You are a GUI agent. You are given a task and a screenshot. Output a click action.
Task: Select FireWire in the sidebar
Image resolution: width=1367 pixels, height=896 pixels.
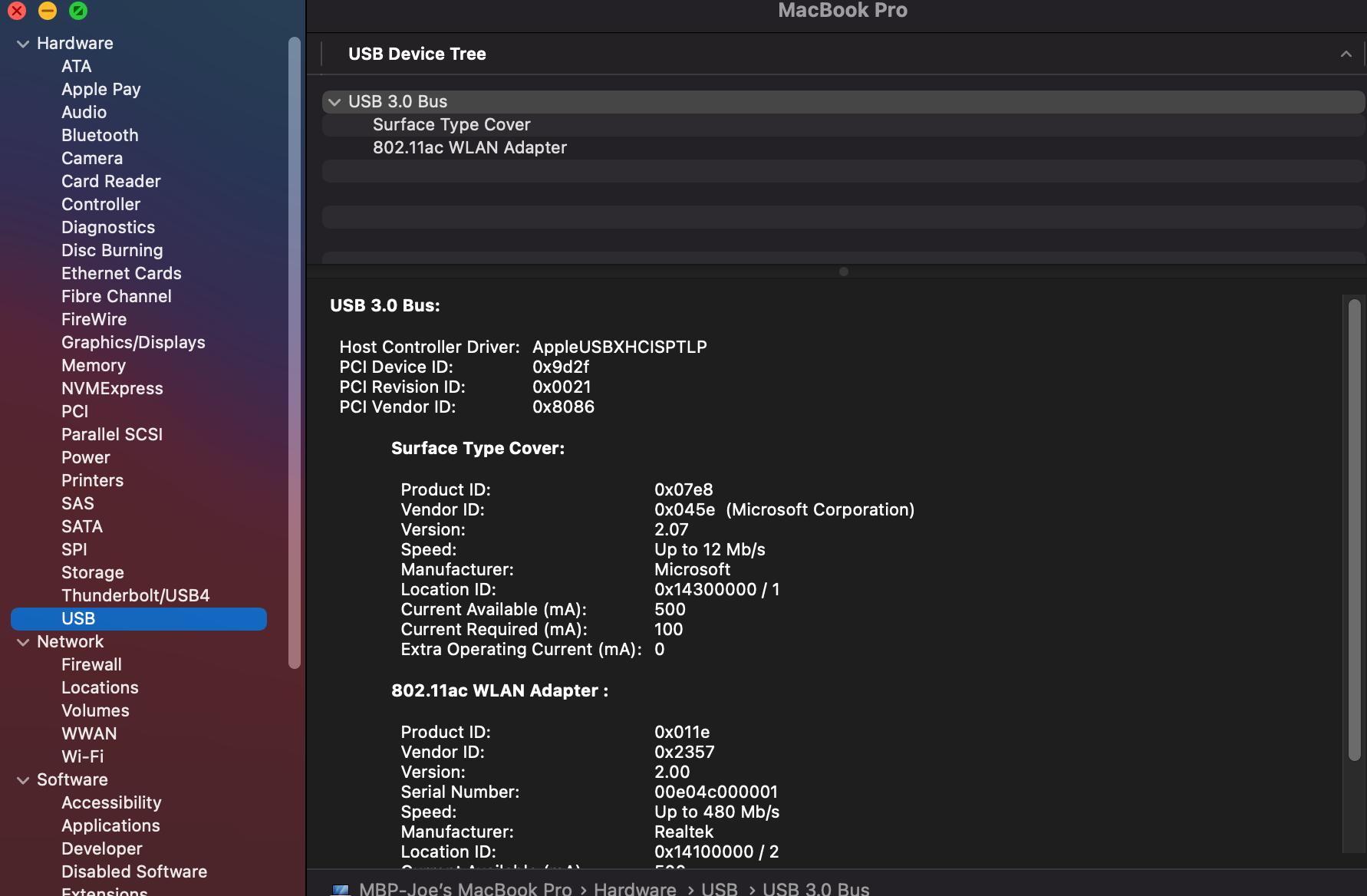click(94, 319)
